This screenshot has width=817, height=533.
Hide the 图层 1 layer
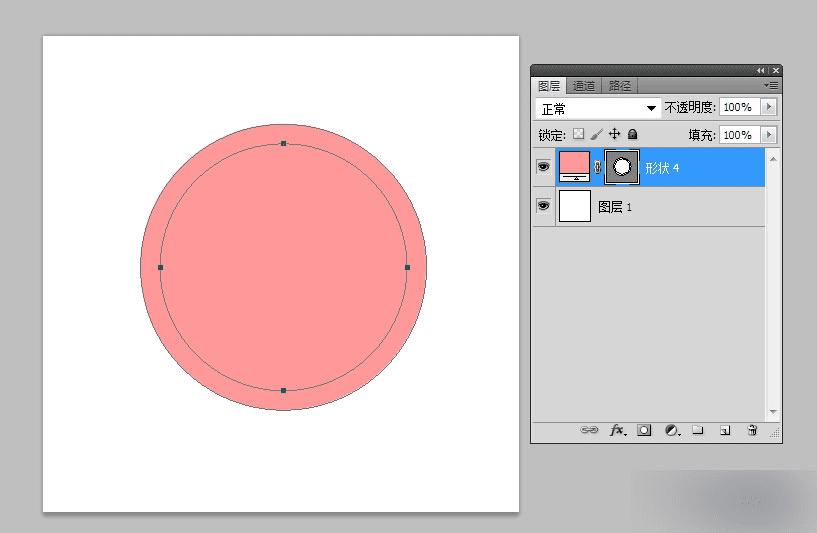click(543, 206)
